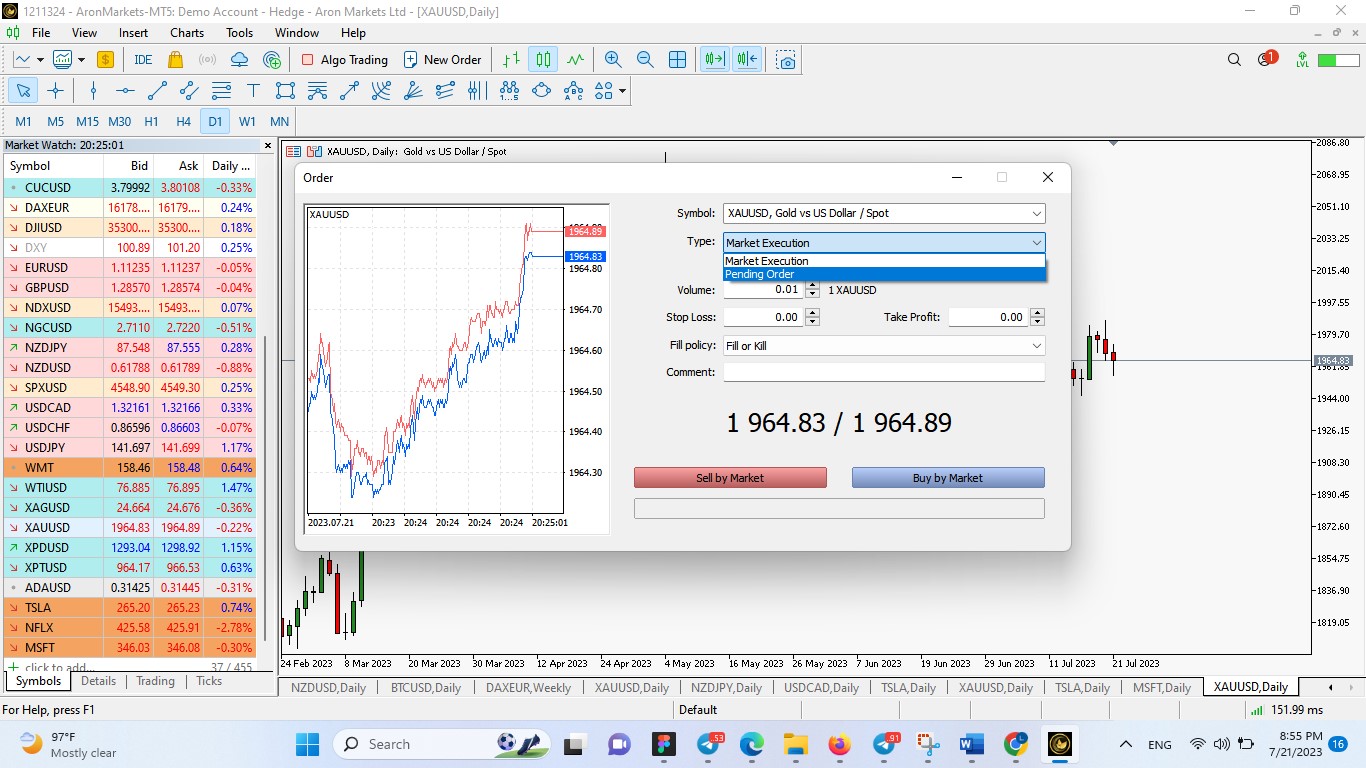Switch to the W1 timeframe
The image size is (1366, 768).
coord(247,122)
